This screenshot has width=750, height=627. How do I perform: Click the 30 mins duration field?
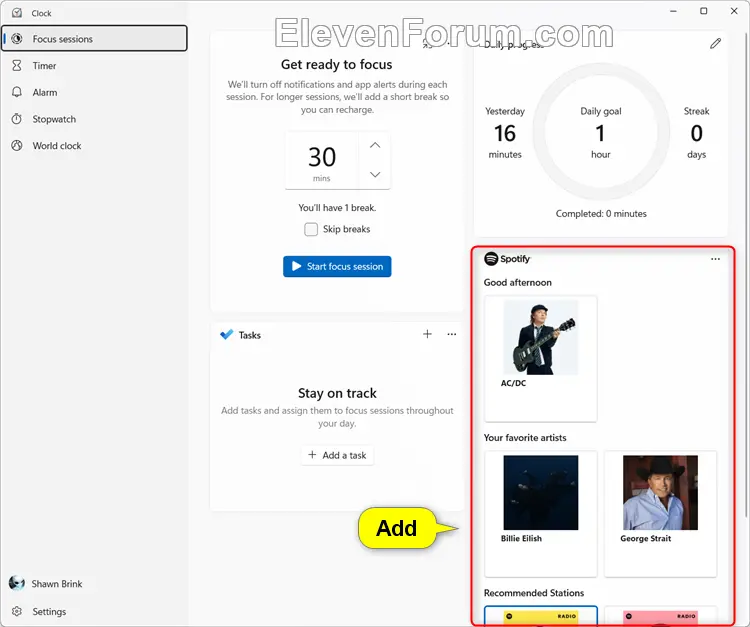[322, 161]
